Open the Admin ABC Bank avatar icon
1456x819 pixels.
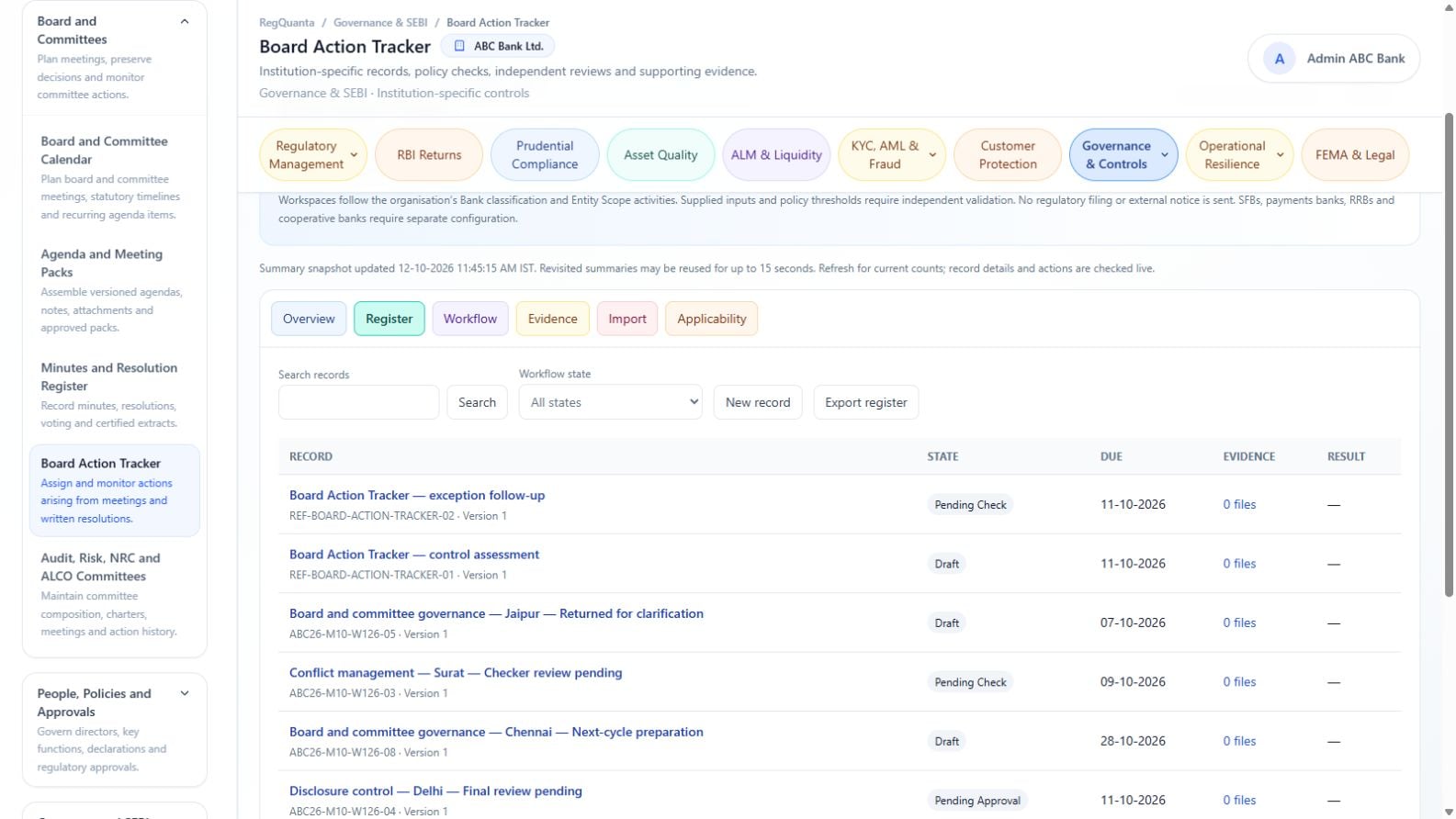point(1279,59)
